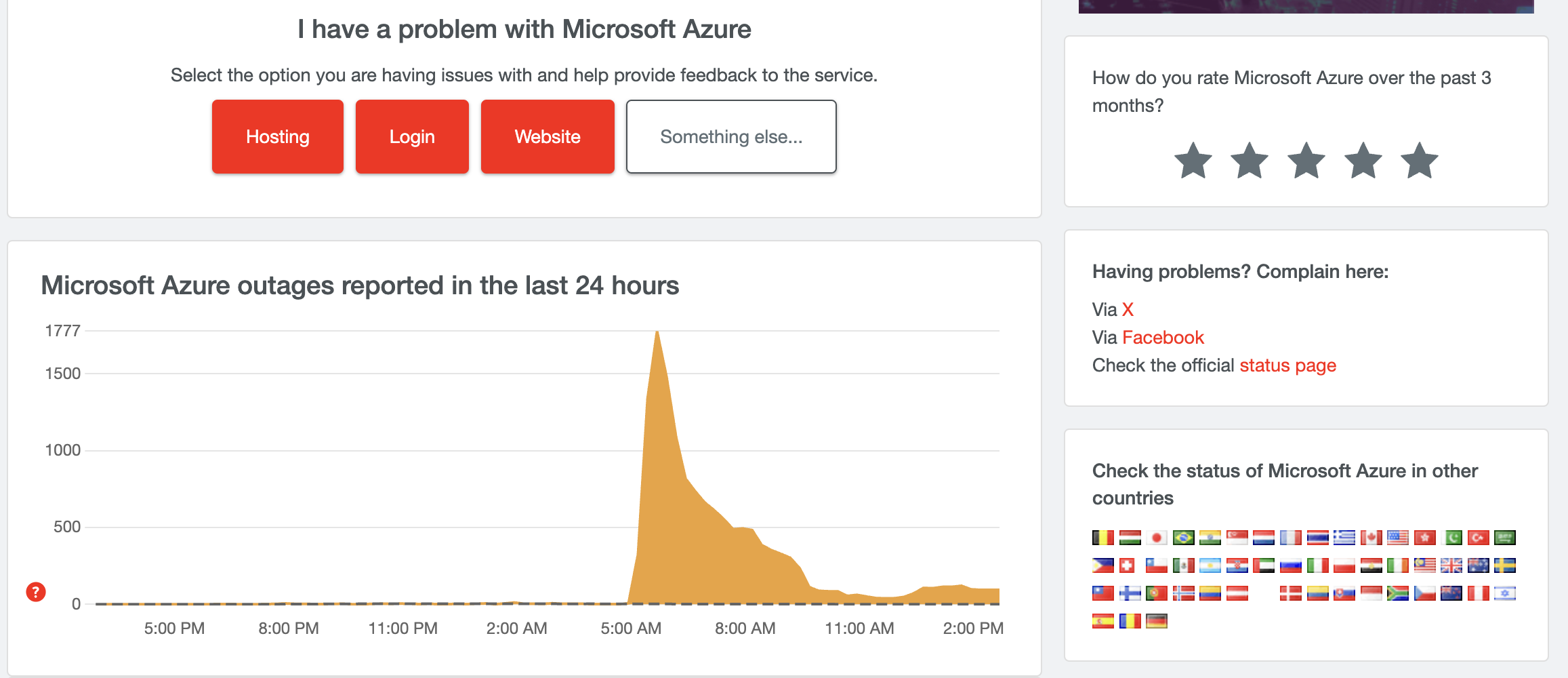
Task: Select the Brazil flag
Action: click(x=1184, y=538)
